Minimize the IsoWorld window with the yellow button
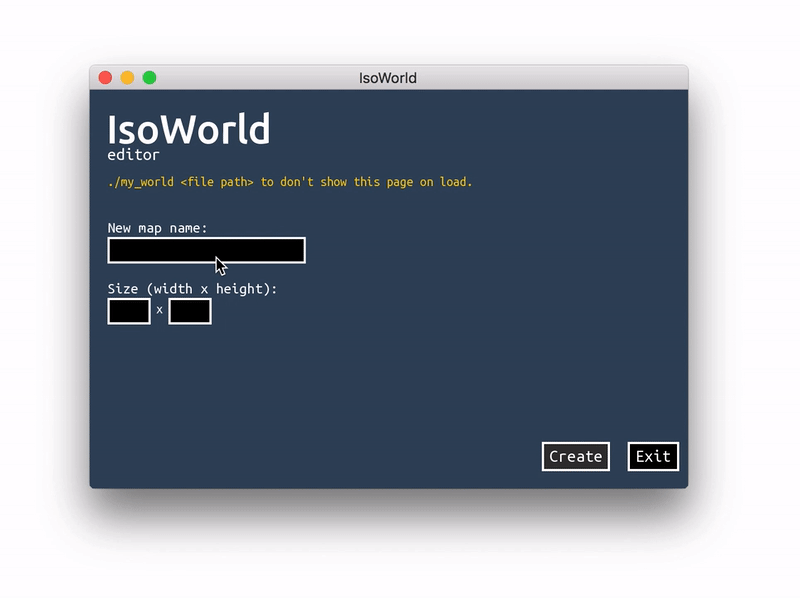This screenshot has width=800, height=598. tap(128, 78)
